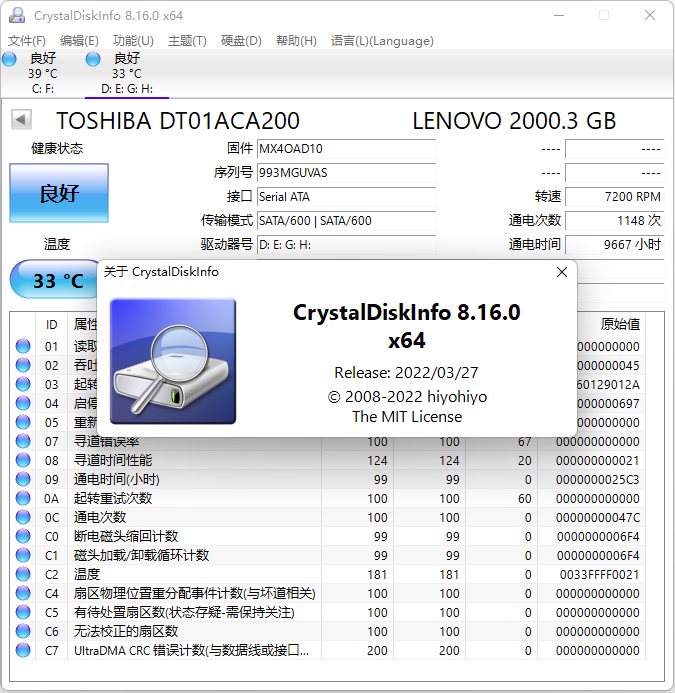
Task: Select the 无法校正的扇区数 attribute row
Action: click(x=328, y=631)
